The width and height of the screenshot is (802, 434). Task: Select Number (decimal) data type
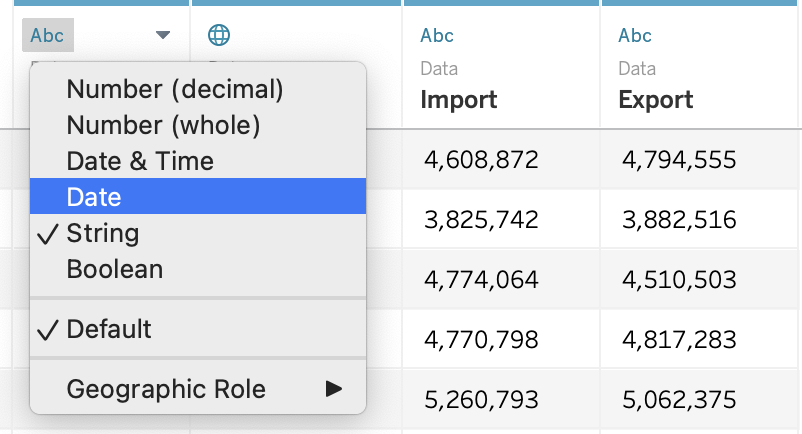coord(175,89)
